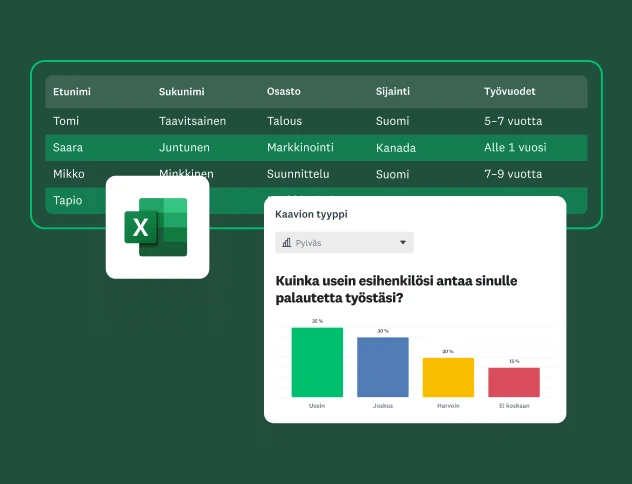The height and width of the screenshot is (484, 632).
Task: Click the Joskus axis label
Action: [383, 406]
